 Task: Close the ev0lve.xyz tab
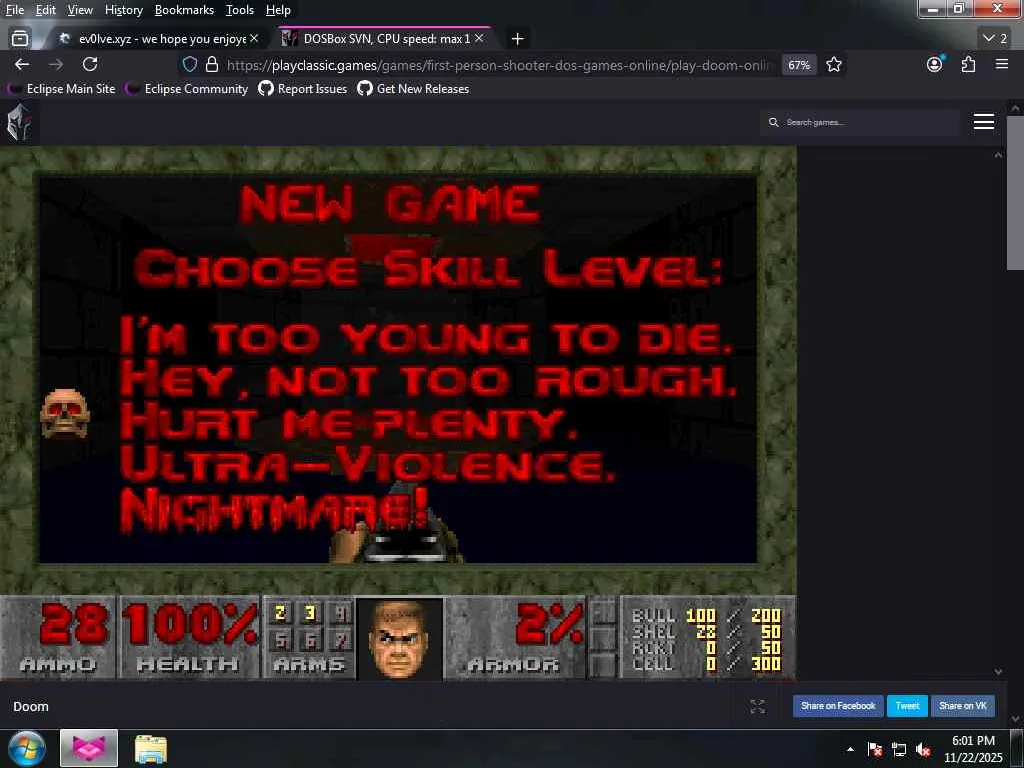click(254, 39)
